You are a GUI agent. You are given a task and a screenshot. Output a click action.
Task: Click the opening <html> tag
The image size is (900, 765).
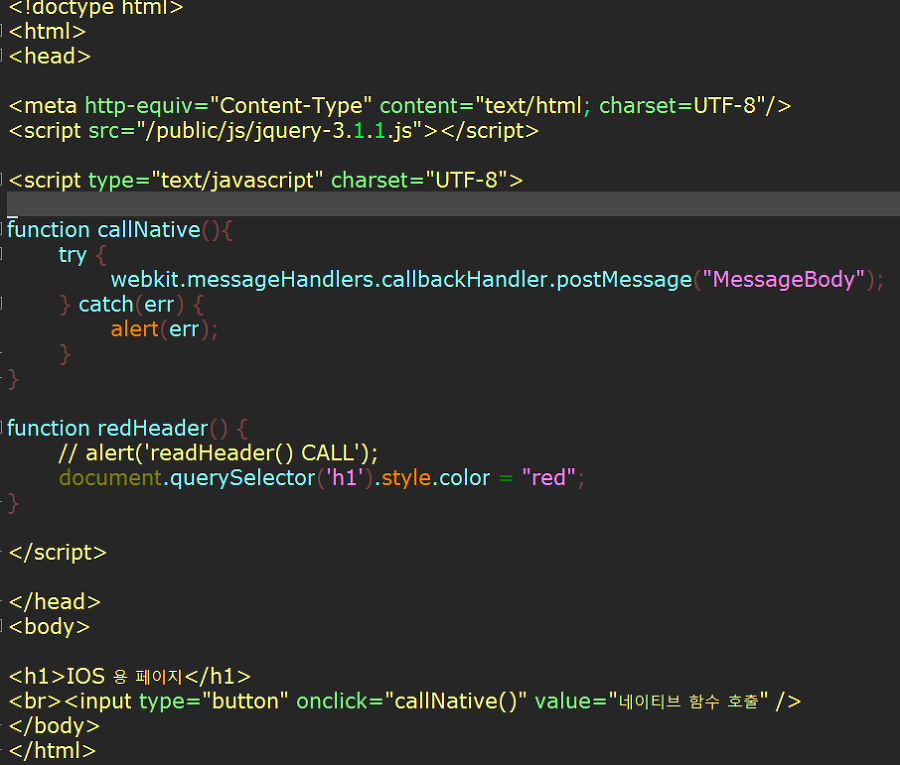[48, 31]
